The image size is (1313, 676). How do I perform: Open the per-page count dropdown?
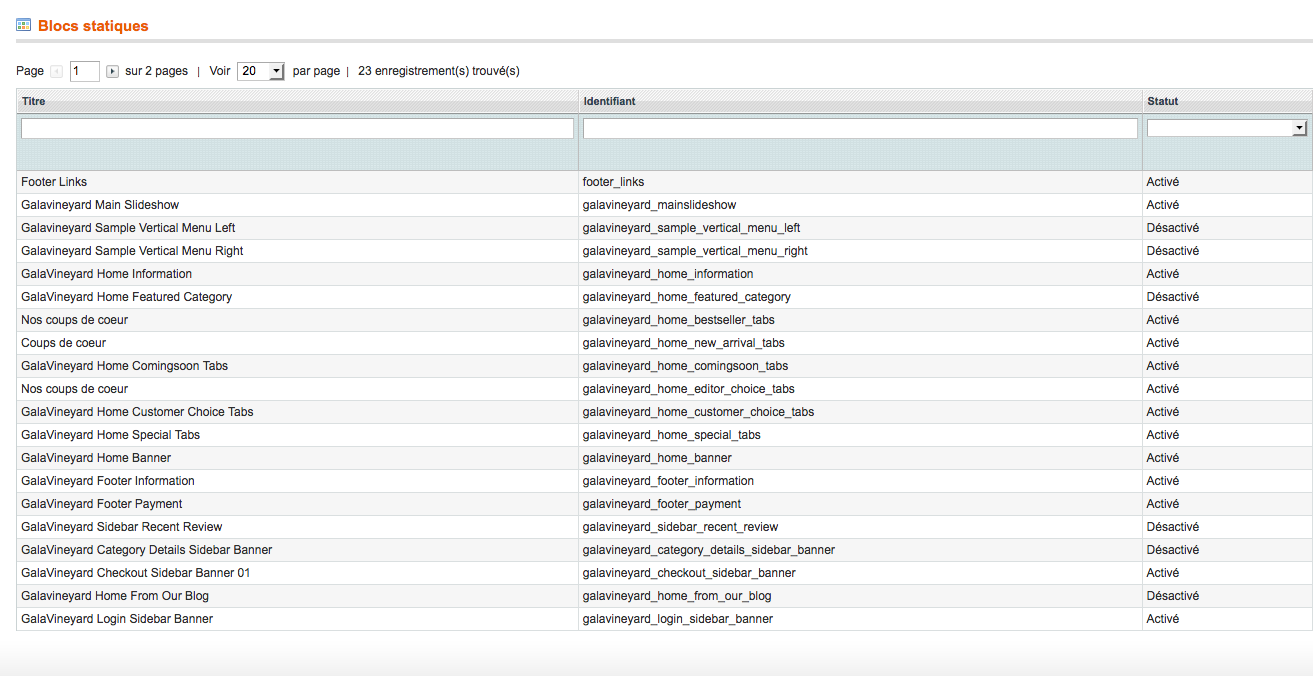coord(261,71)
